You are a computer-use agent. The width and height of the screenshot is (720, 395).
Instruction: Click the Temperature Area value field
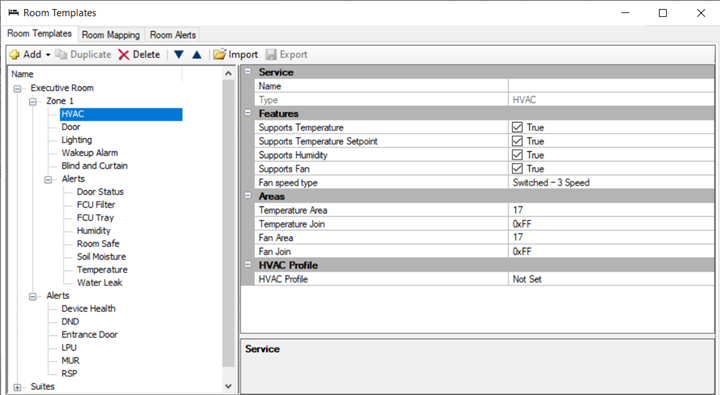point(611,210)
